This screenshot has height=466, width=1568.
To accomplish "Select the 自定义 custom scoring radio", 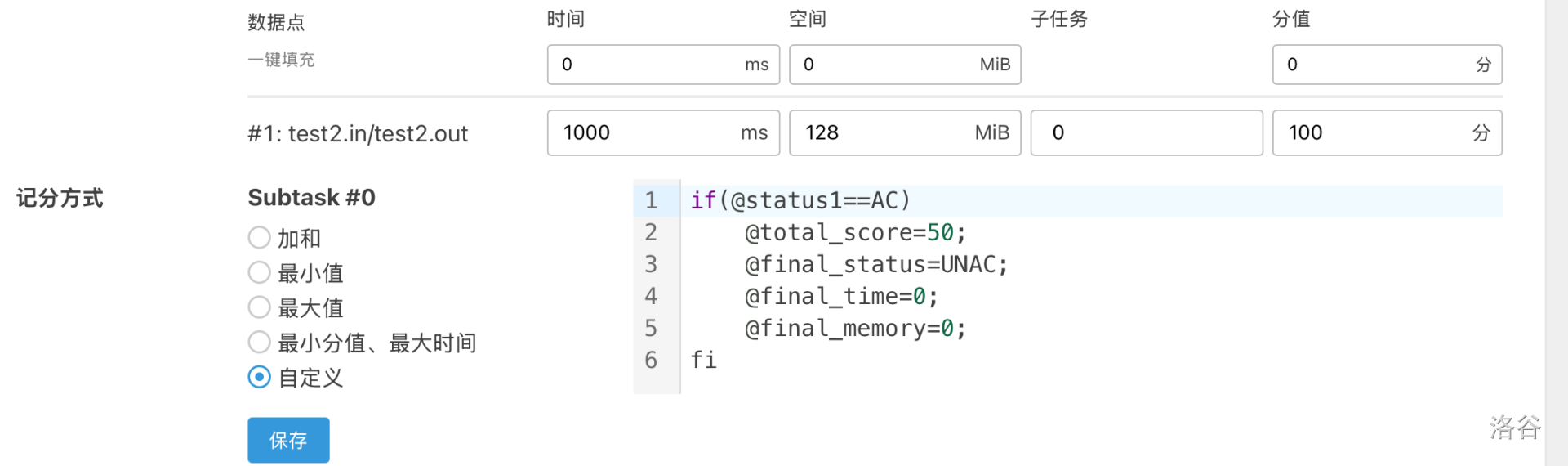I will pos(260,377).
